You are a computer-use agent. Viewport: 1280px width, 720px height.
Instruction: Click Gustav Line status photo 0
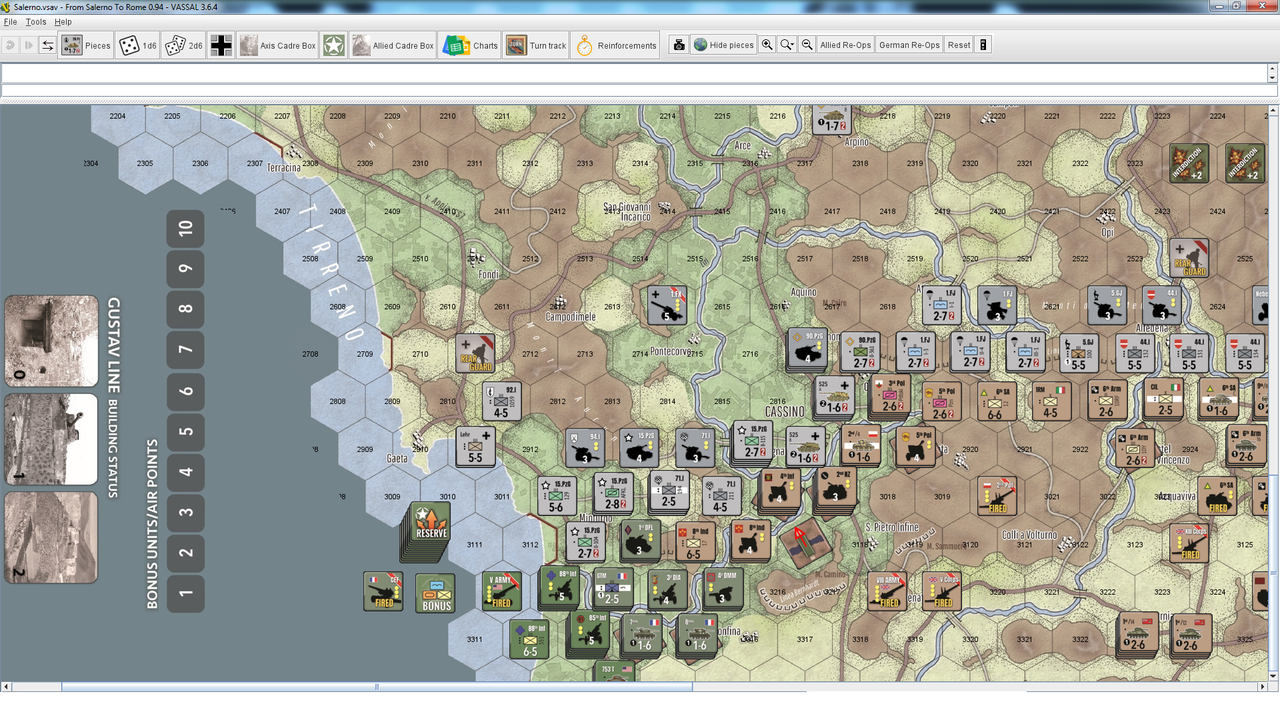click(x=51, y=341)
